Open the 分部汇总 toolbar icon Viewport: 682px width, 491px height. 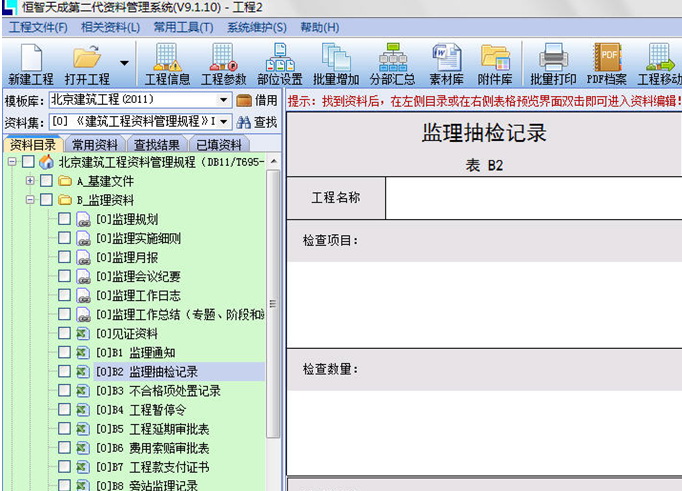point(392,57)
